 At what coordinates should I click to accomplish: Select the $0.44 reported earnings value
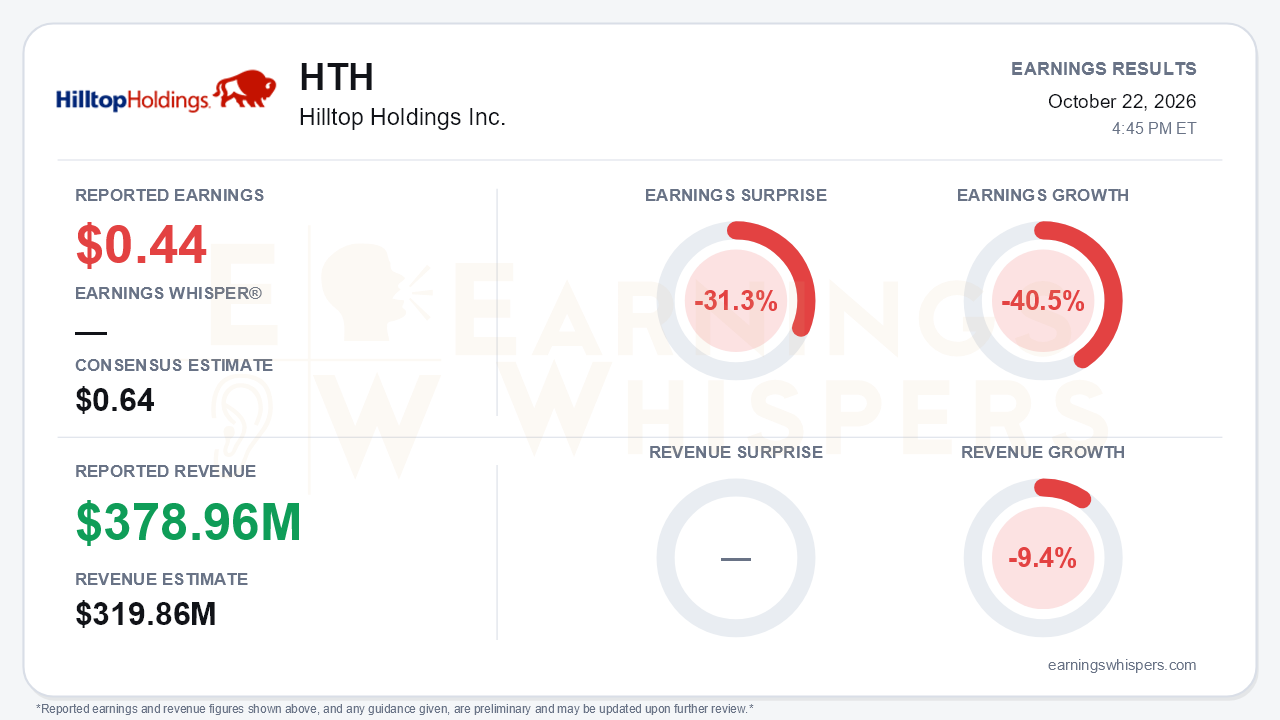pyautogui.click(x=141, y=245)
